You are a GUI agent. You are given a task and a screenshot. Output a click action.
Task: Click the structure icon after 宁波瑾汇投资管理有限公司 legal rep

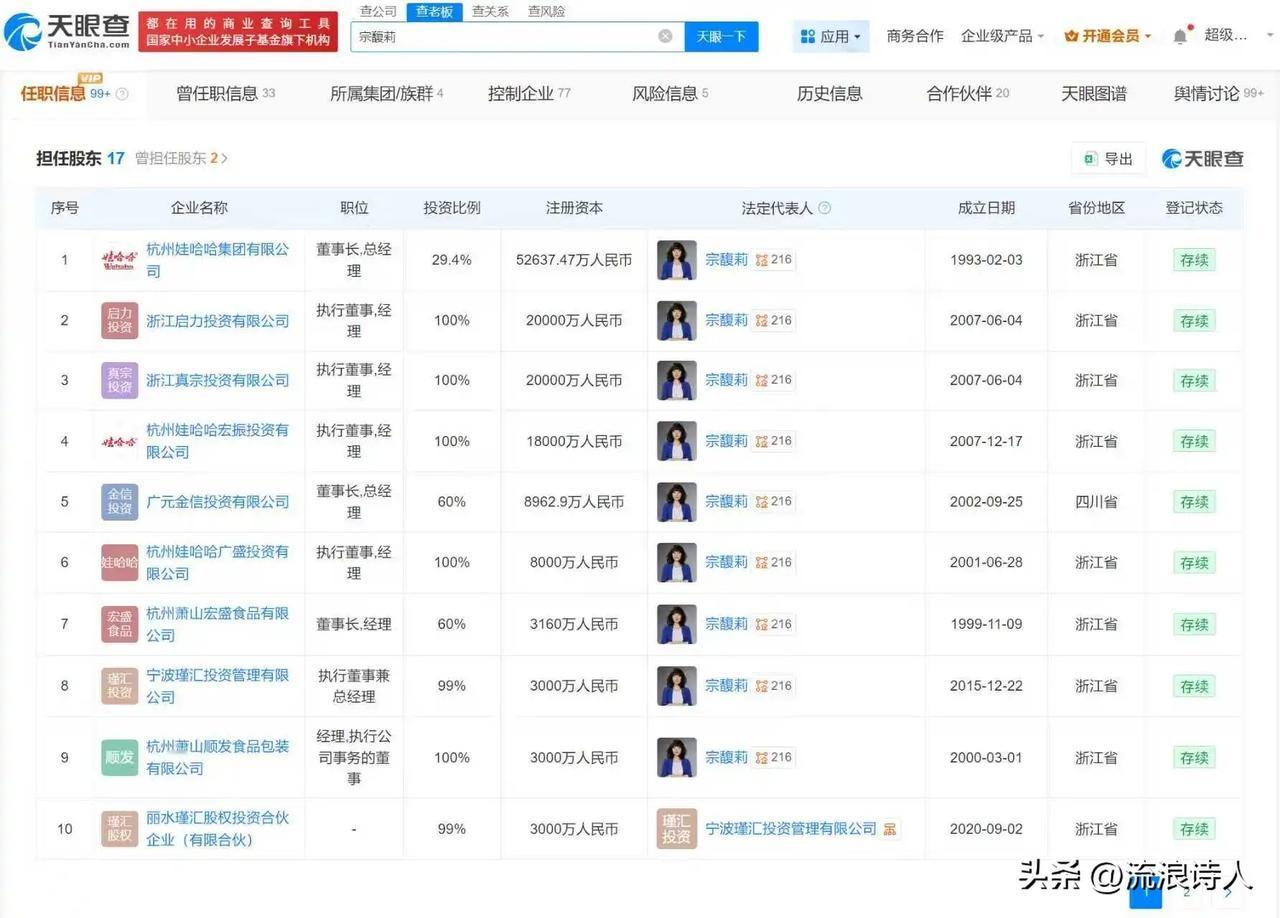(889, 829)
